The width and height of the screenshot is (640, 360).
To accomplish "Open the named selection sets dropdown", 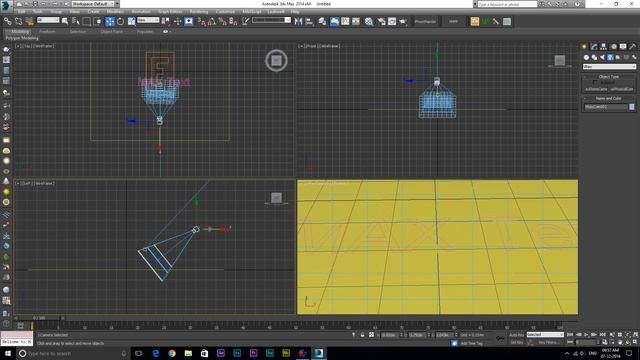I will click(271, 20).
